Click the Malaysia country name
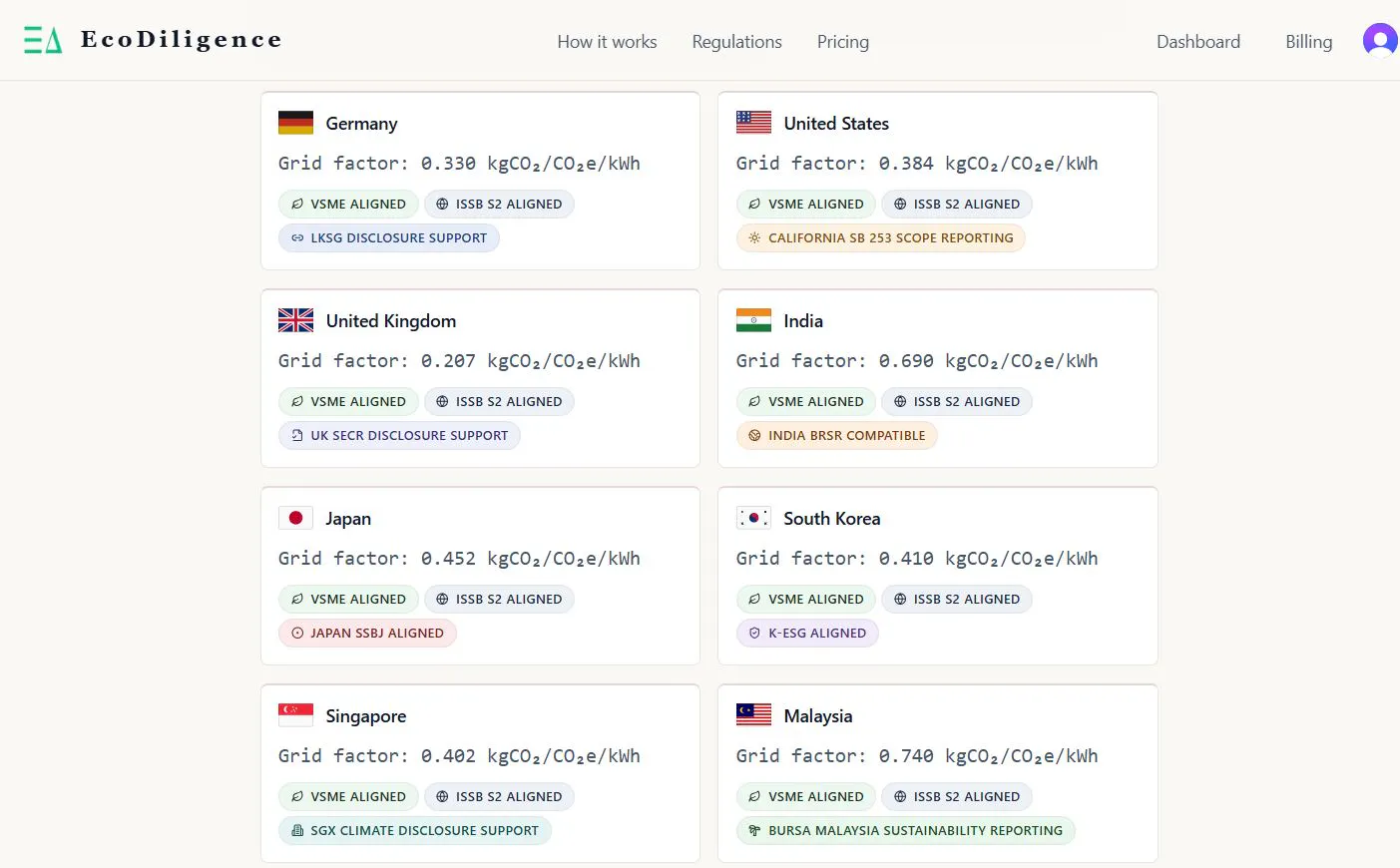The width and height of the screenshot is (1400, 868). click(x=818, y=716)
